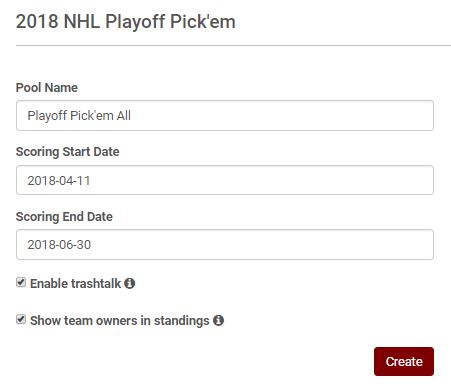Click the Scoring End Date label
This screenshot has width=451, height=389.
point(64,217)
